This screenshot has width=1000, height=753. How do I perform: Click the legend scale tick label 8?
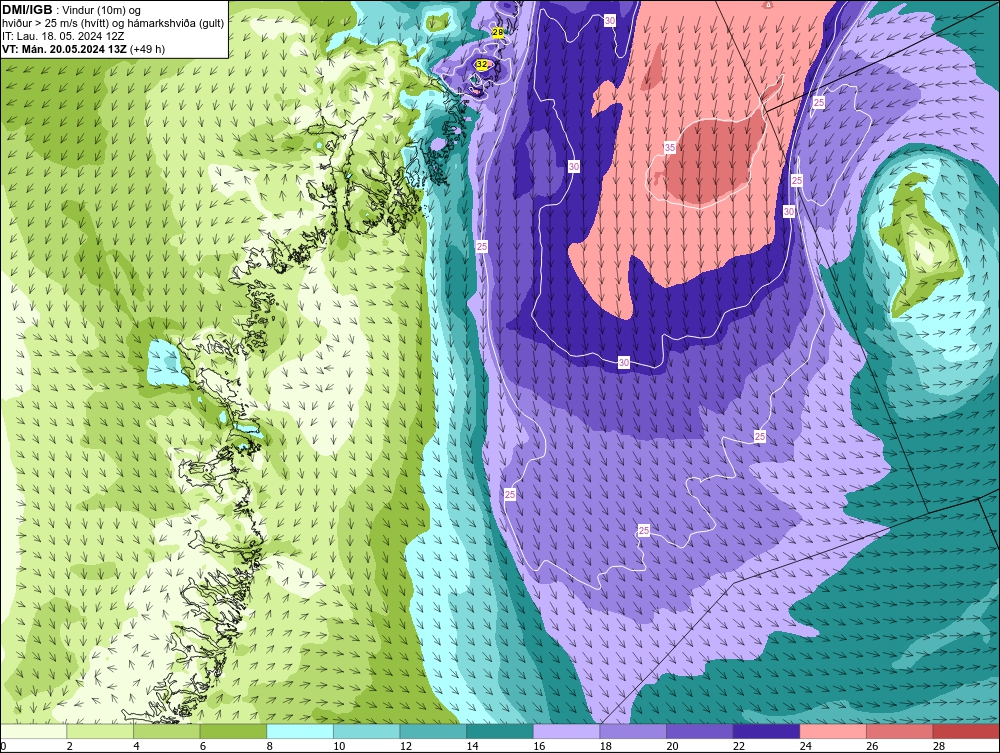pos(270,746)
